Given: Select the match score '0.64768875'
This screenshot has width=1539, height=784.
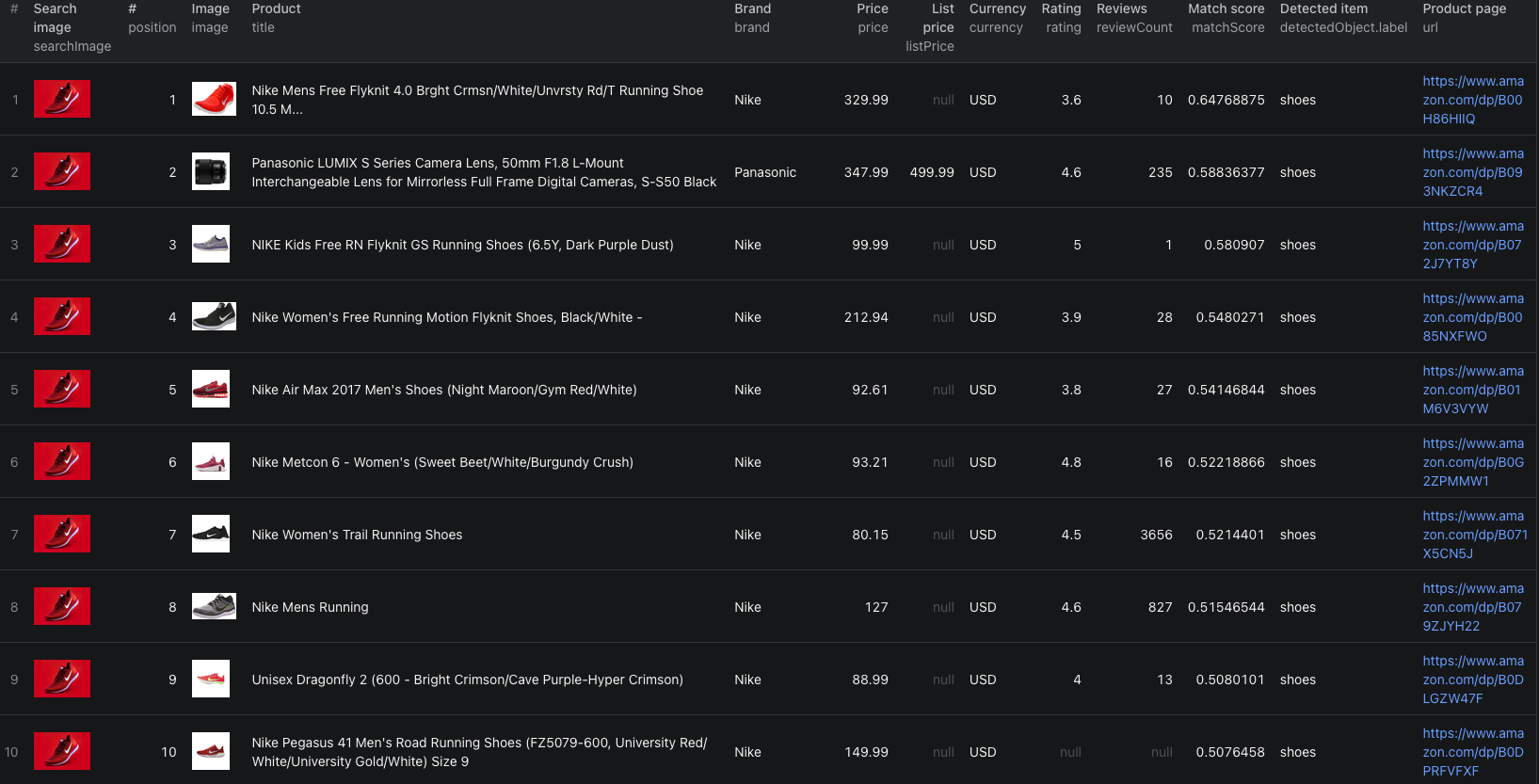Looking at the screenshot, I should point(1226,100).
